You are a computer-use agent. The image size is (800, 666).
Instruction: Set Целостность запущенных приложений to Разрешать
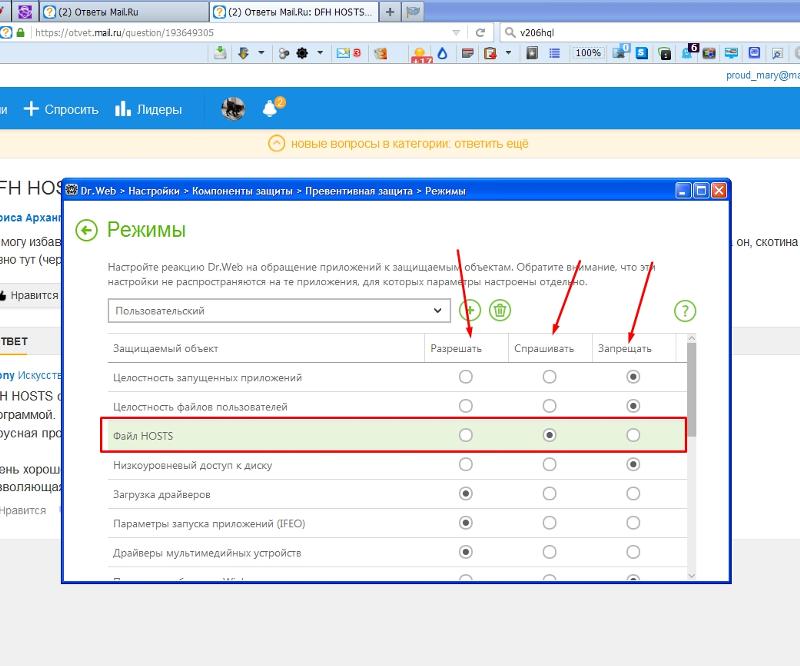[x=465, y=377]
